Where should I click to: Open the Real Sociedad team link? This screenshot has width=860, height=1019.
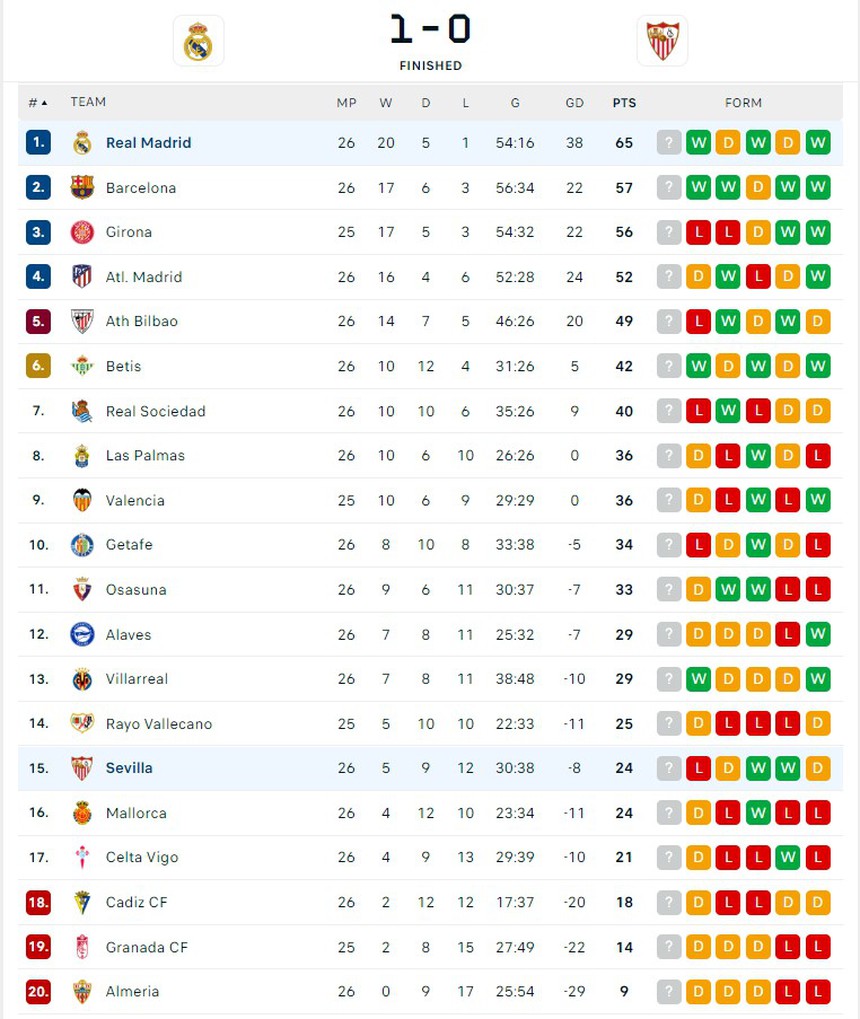tap(155, 411)
